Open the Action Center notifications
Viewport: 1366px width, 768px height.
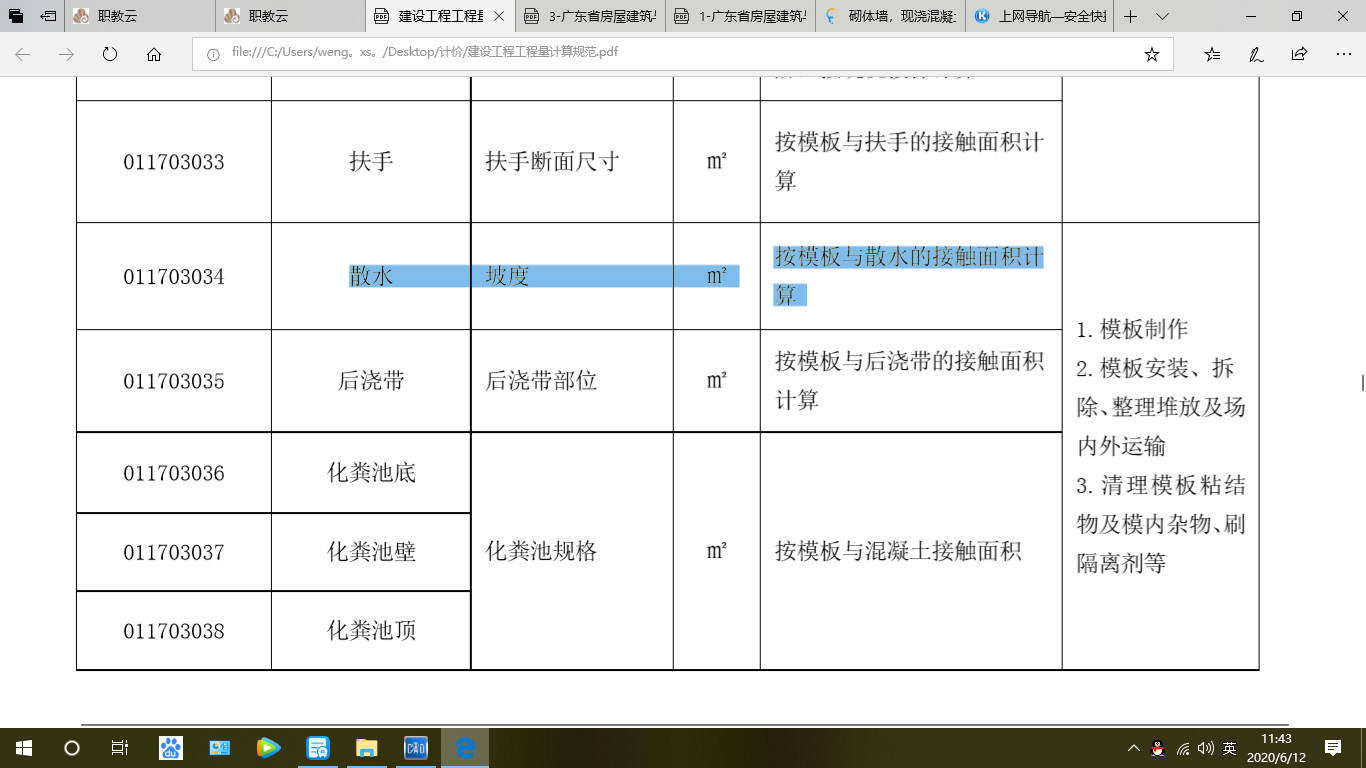tap(1333, 748)
